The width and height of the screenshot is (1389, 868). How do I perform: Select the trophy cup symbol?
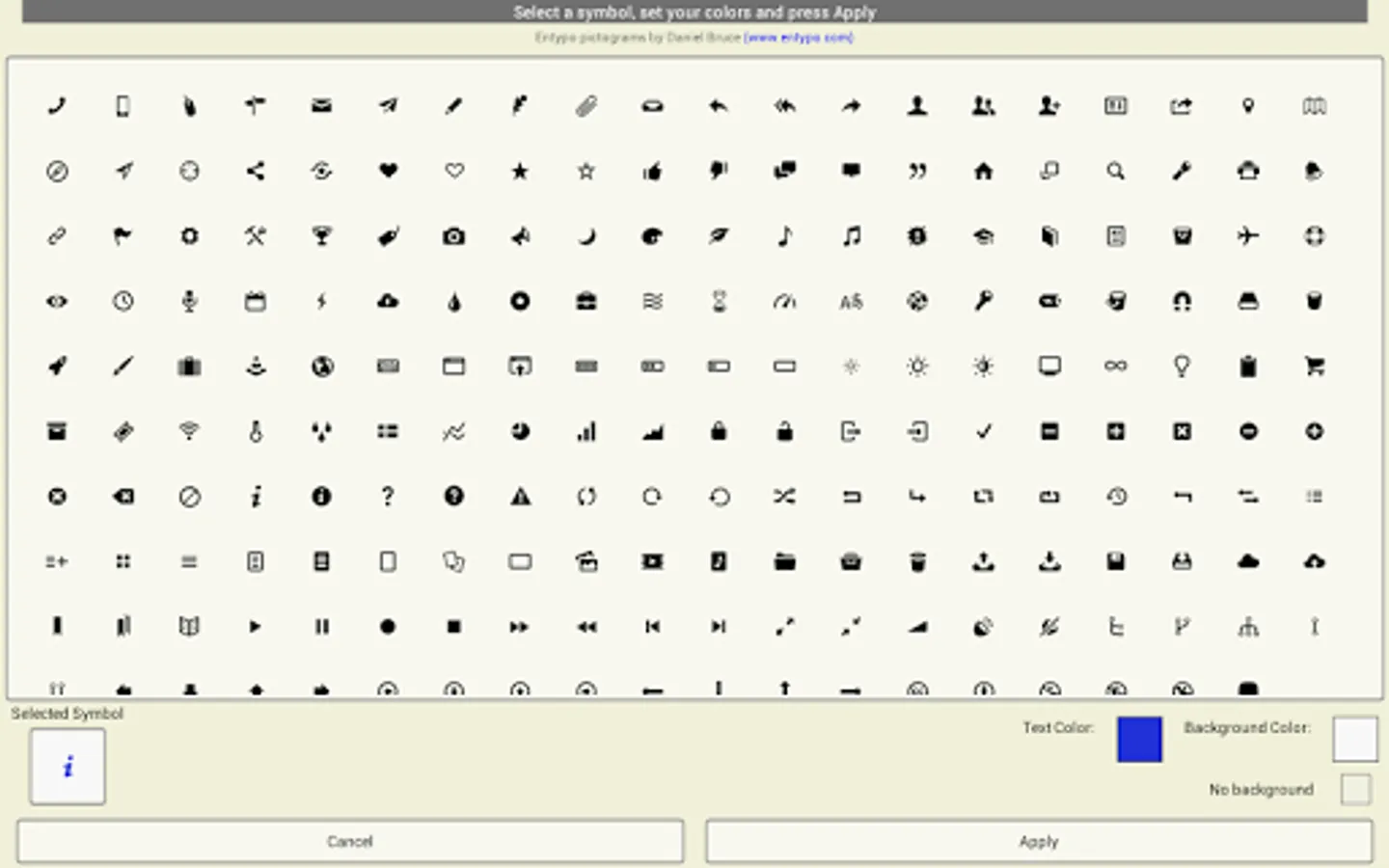(321, 236)
